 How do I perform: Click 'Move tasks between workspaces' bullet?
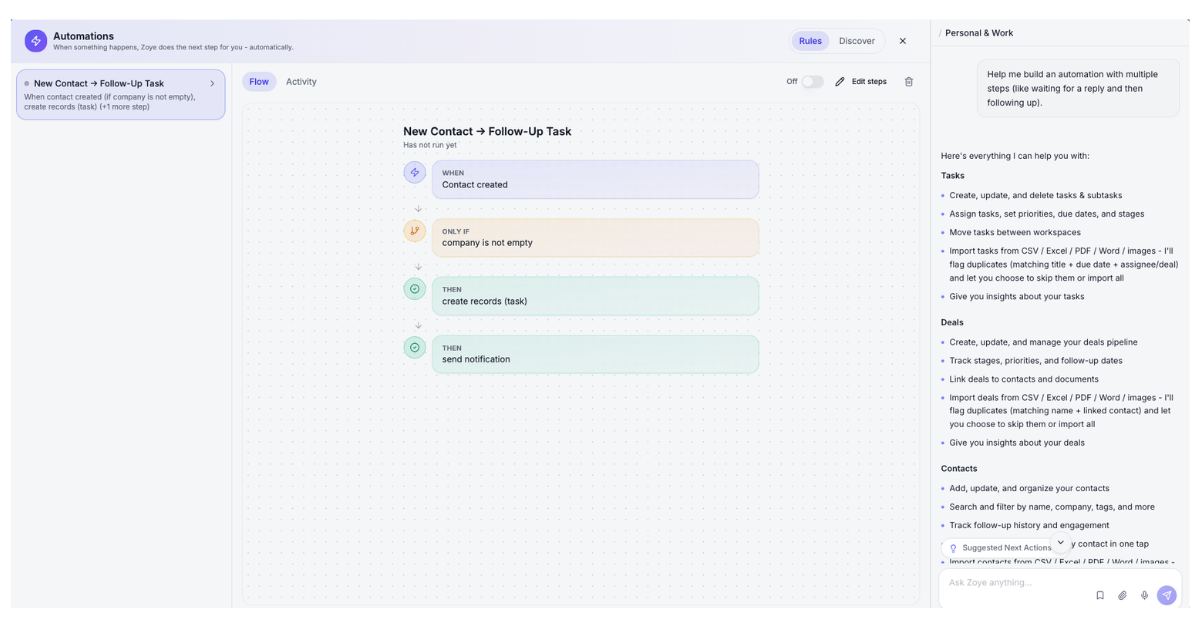(1015, 232)
